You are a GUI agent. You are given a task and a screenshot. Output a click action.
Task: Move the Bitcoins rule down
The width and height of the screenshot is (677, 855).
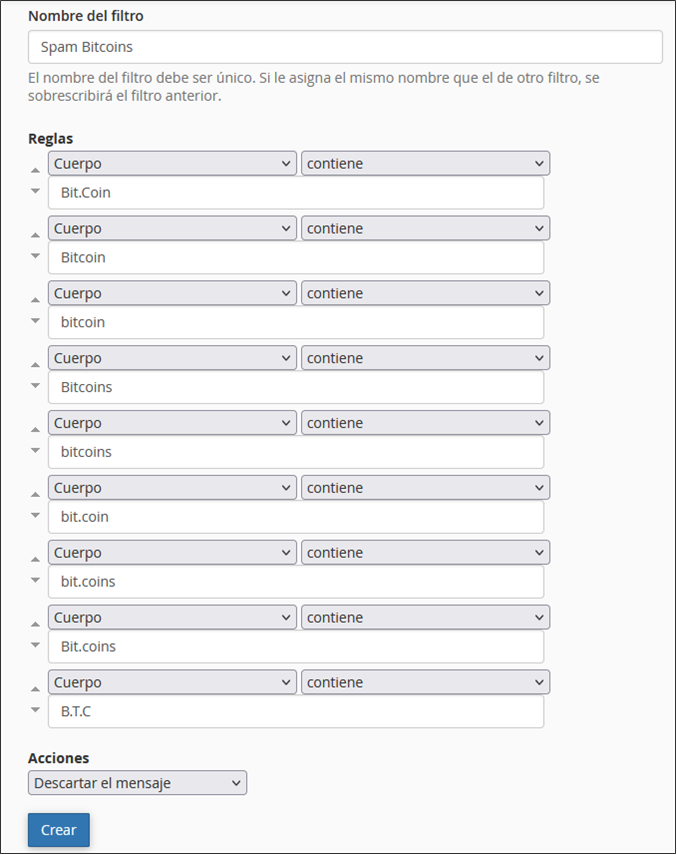(35, 386)
